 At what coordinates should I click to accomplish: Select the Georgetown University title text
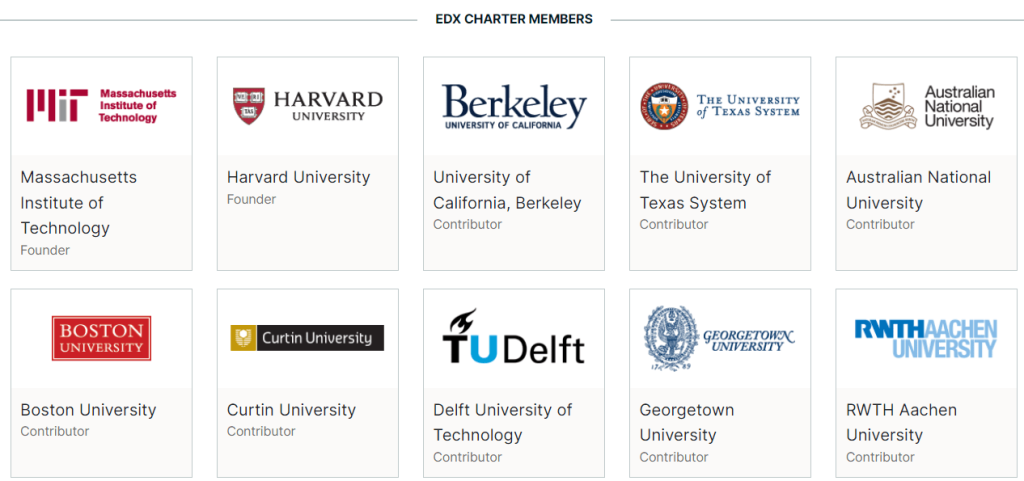coord(686,422)
